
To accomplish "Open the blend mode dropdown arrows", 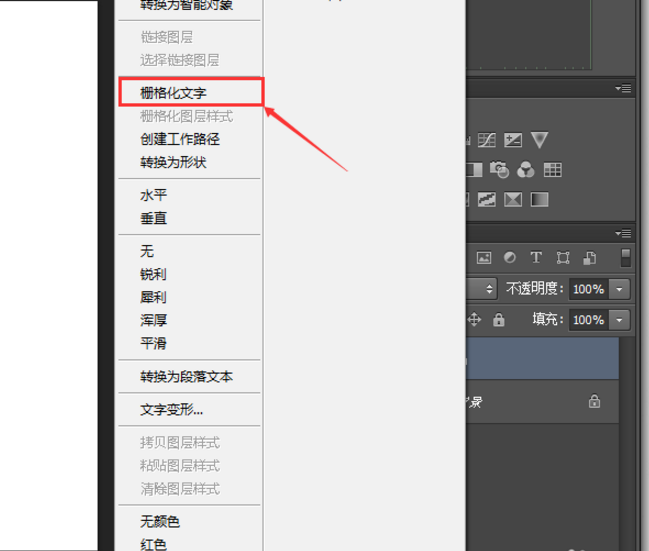I will (489, 289).
